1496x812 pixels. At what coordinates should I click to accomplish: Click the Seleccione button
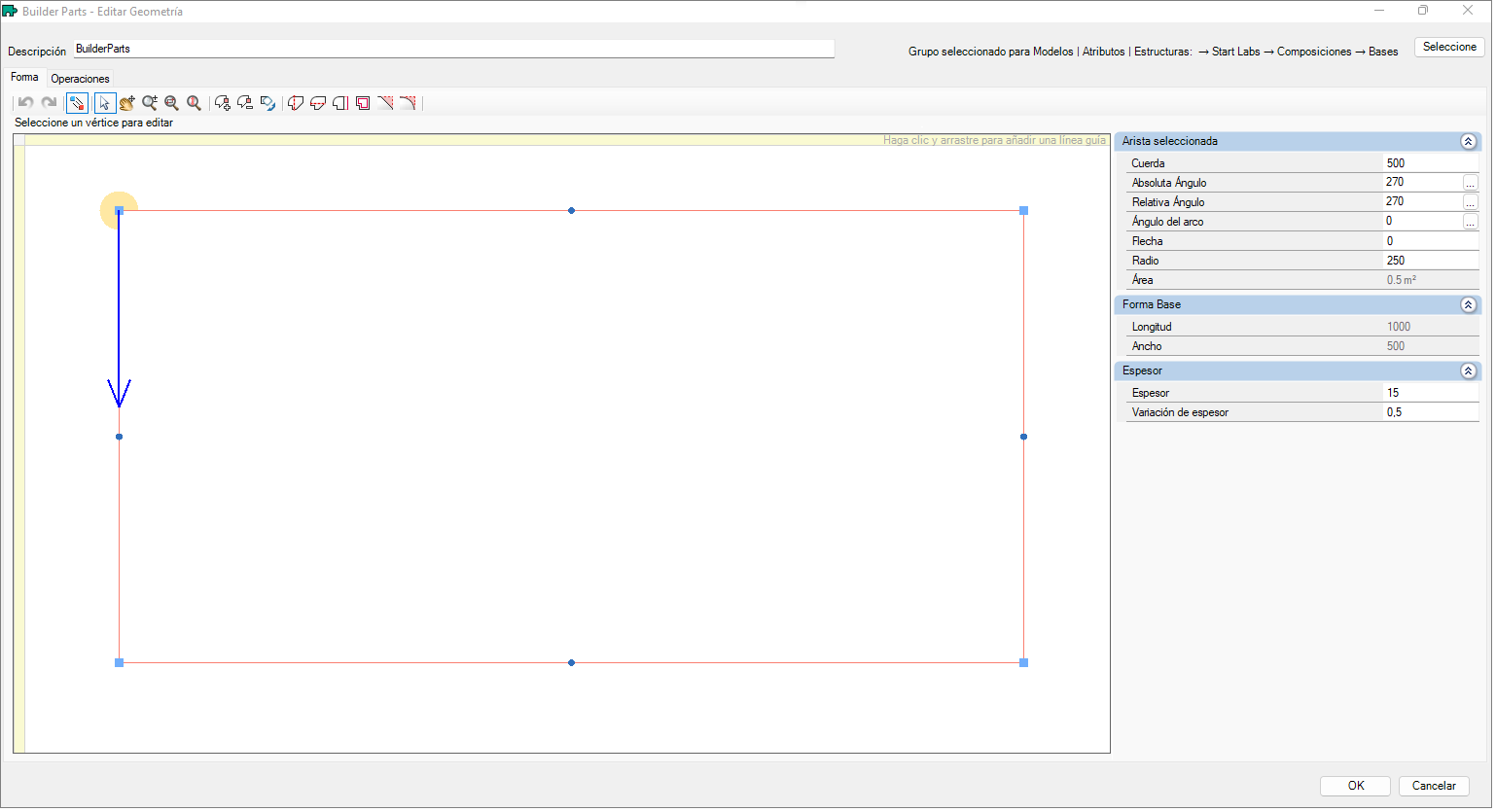(x=1449, y=47)
